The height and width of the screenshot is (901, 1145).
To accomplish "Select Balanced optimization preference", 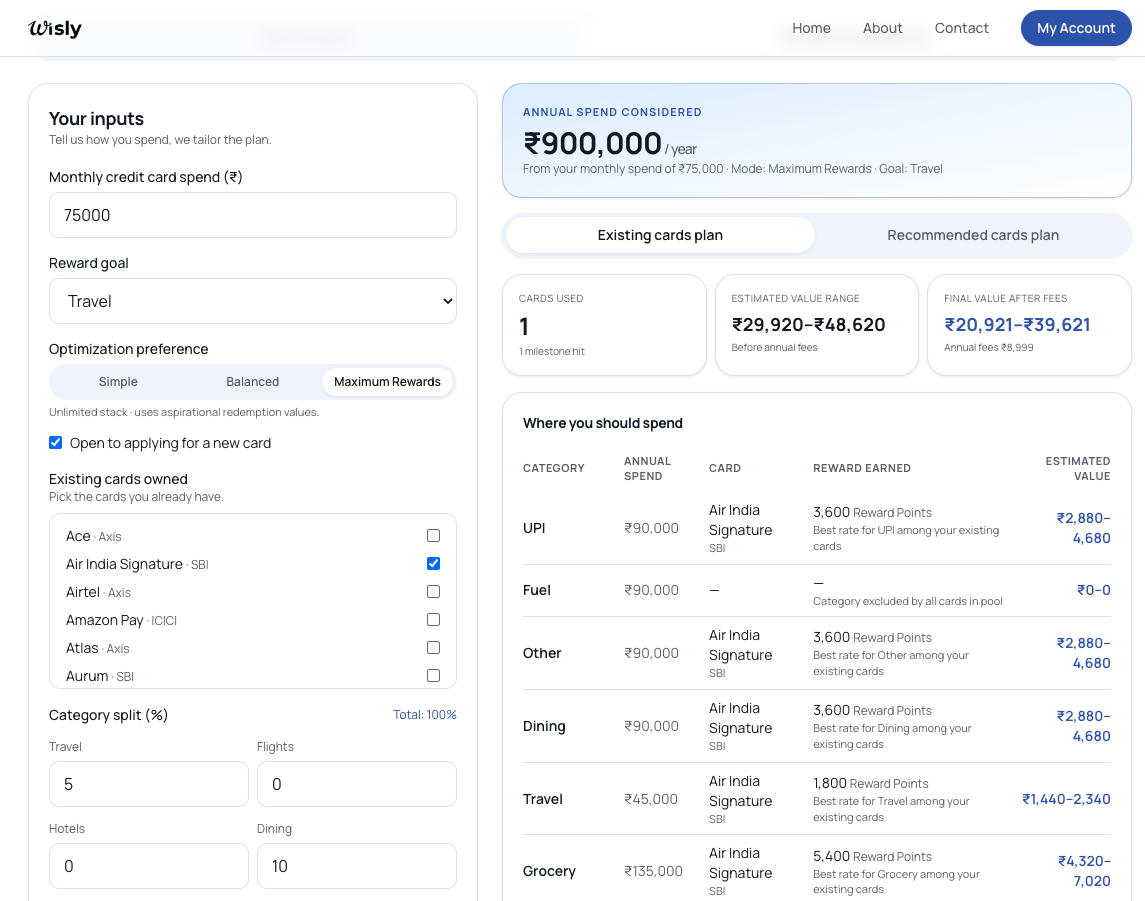I will click(x=253, y=382).
